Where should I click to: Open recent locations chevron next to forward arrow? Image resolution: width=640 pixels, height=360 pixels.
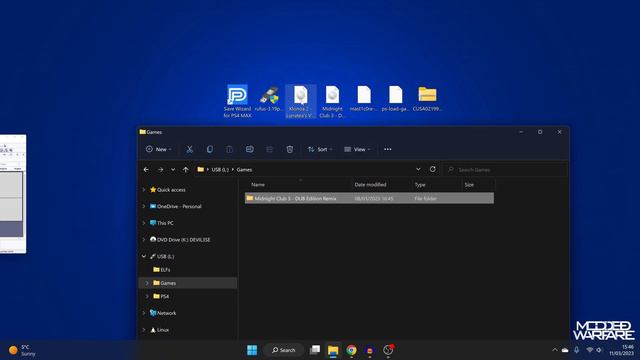173,169
